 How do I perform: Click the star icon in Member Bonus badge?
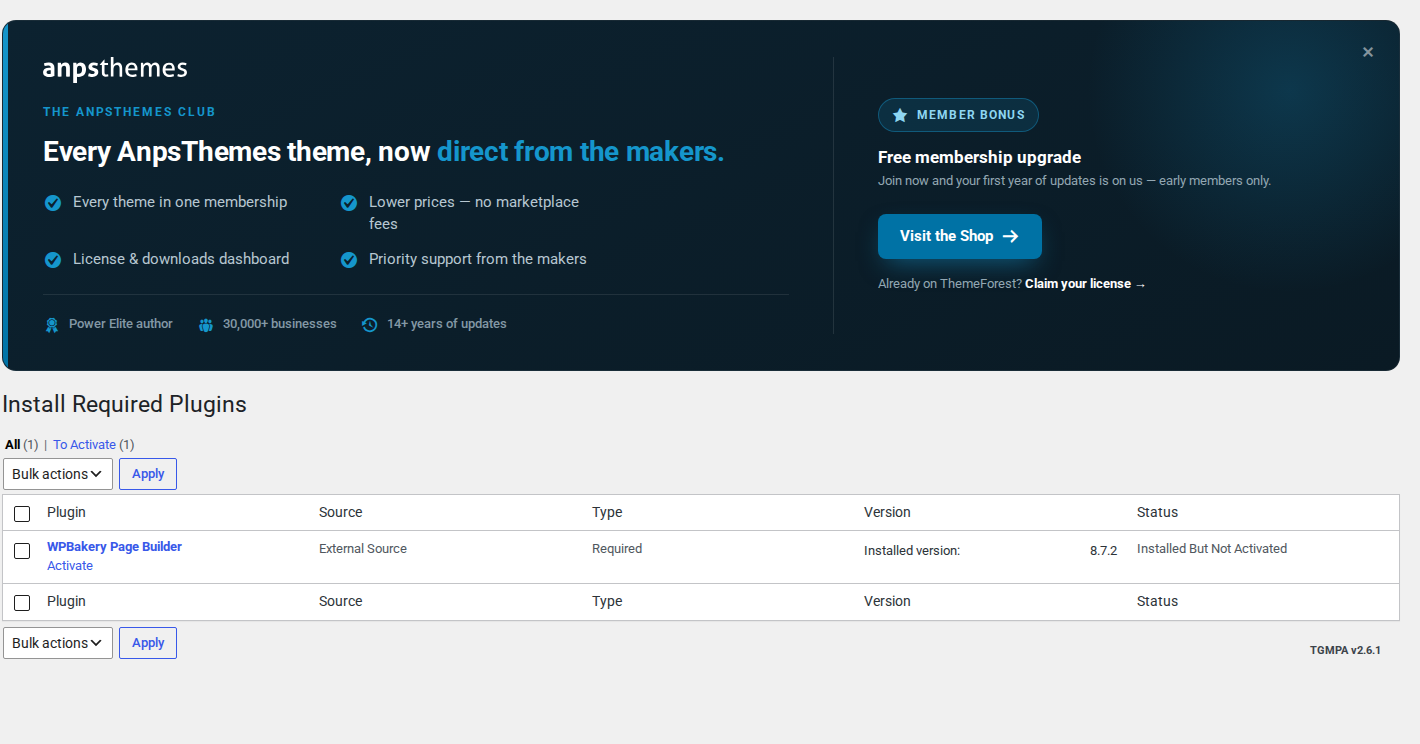coord(899,115)
